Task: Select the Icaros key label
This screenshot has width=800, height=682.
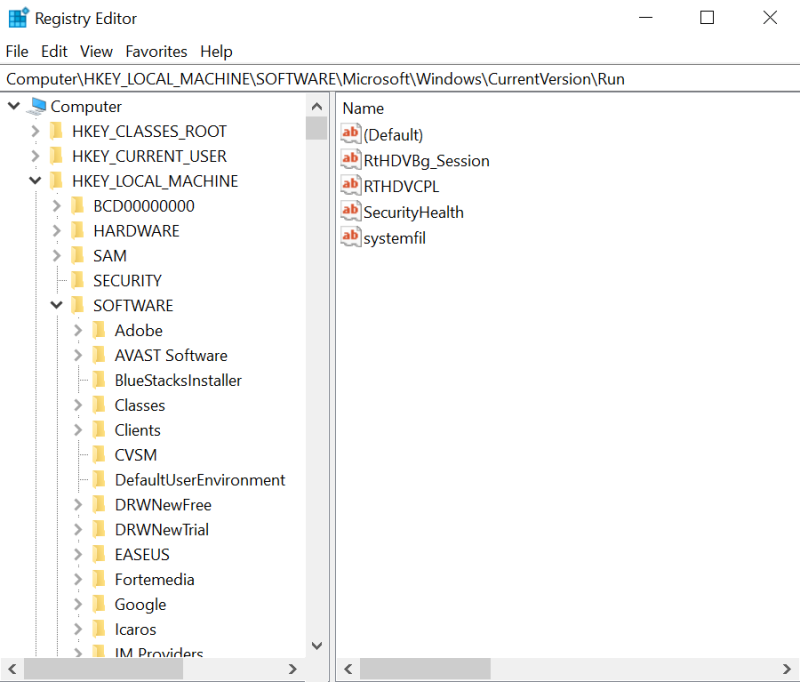Action: (135, 629)
